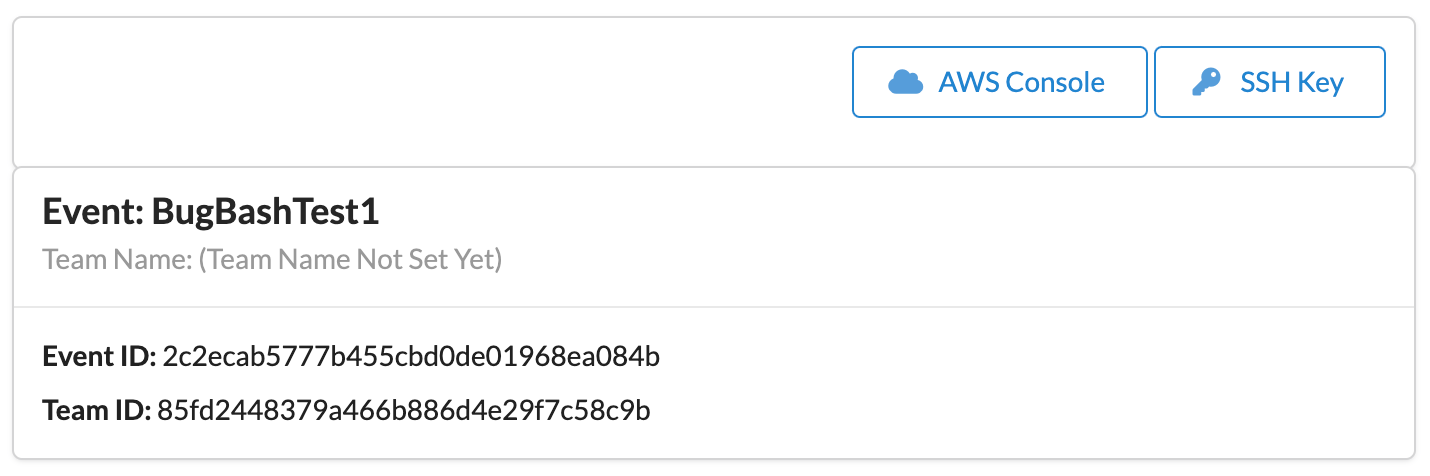This screenshot has height=476, width=1430.
Task: Select the (Team Name Not Set Yet) text
Action: 350,261
